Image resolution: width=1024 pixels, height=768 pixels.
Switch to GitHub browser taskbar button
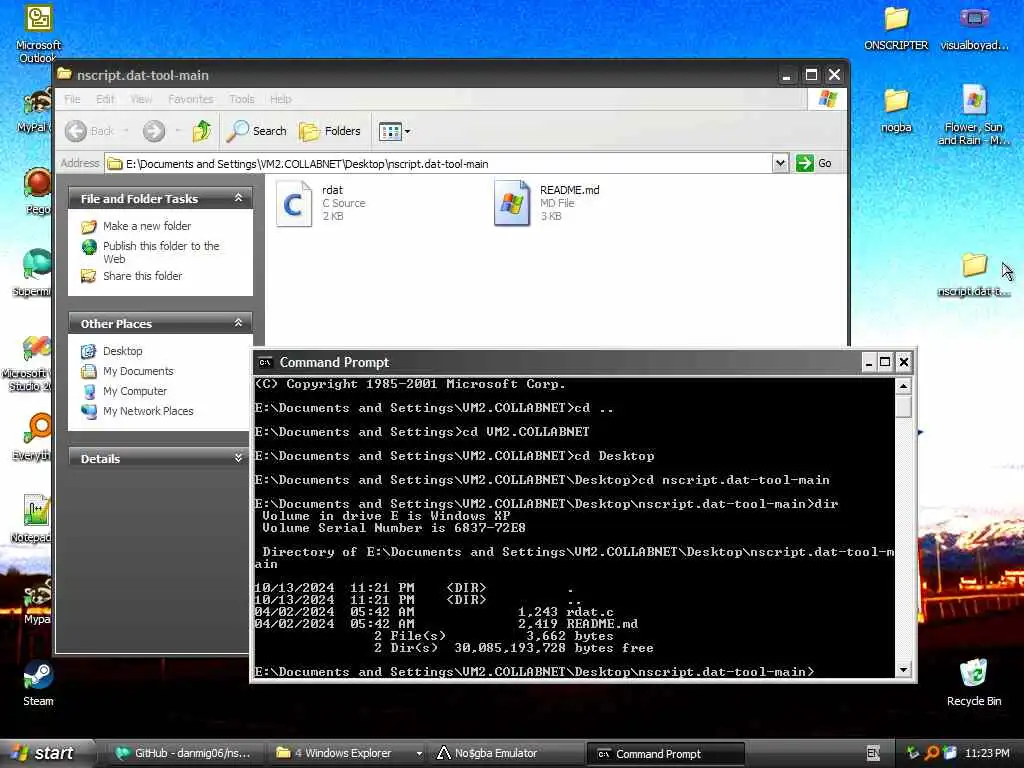click(x=183, y=754)
